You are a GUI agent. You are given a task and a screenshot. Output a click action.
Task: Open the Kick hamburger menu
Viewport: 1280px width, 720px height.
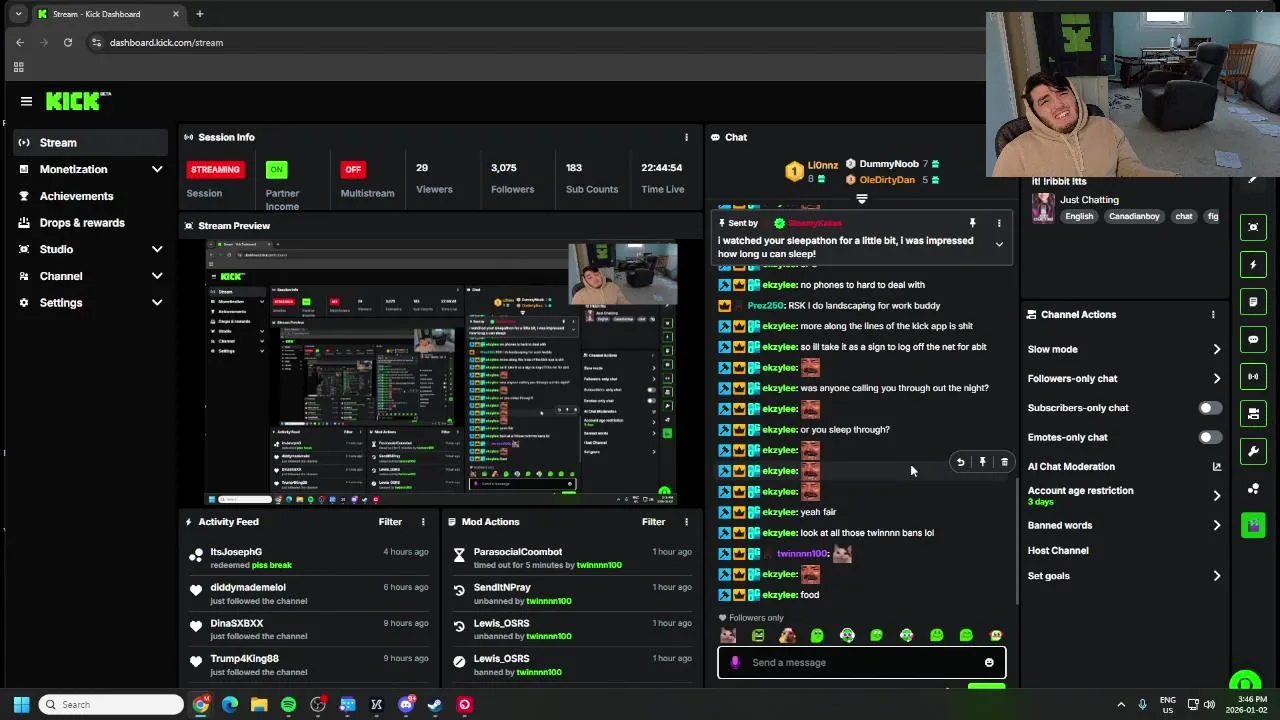(26, 101)
